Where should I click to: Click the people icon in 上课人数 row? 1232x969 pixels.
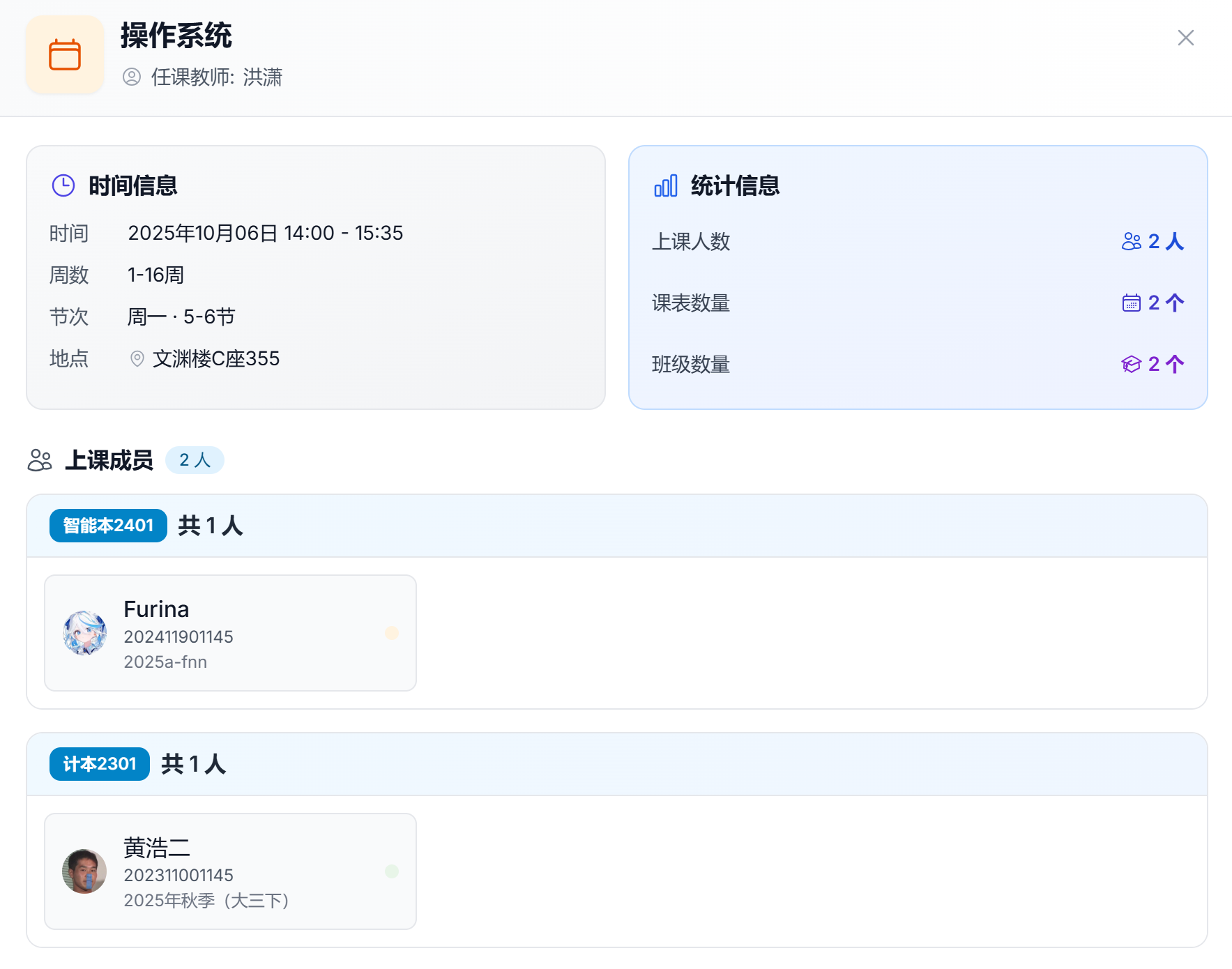click(1131, 241)
